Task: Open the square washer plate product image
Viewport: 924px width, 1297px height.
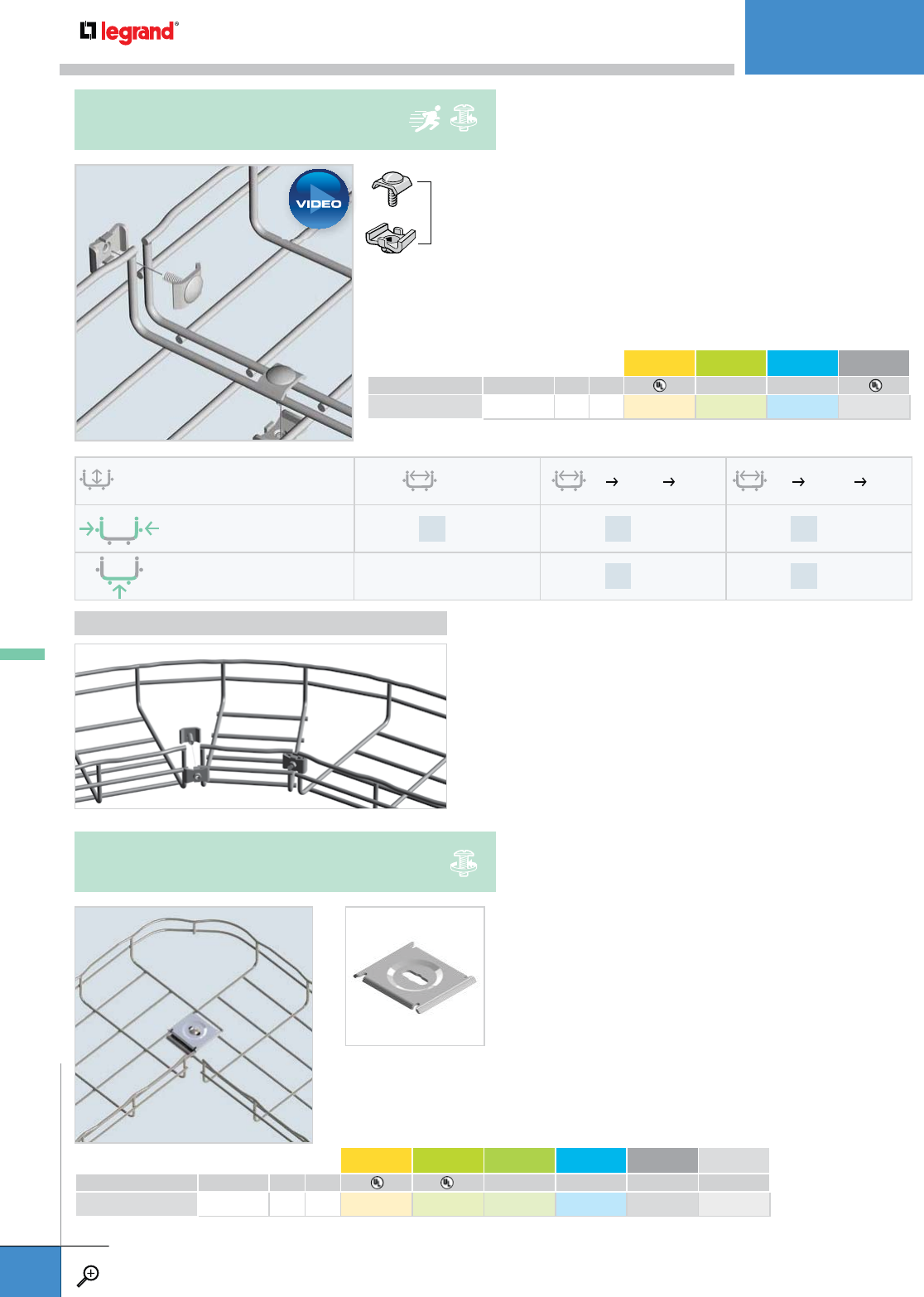Action: click(415, 976)
